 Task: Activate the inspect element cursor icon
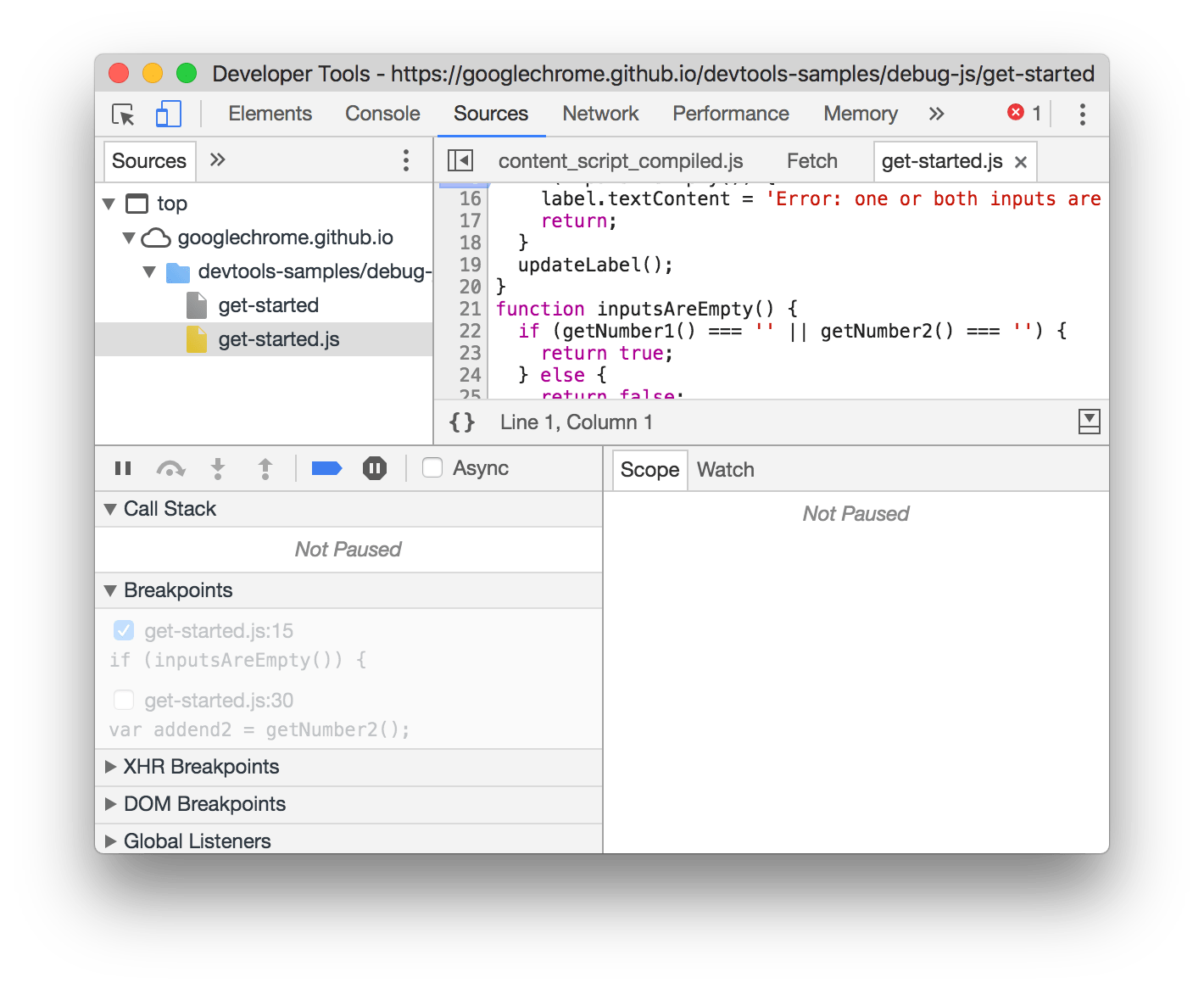click(123, 114)
